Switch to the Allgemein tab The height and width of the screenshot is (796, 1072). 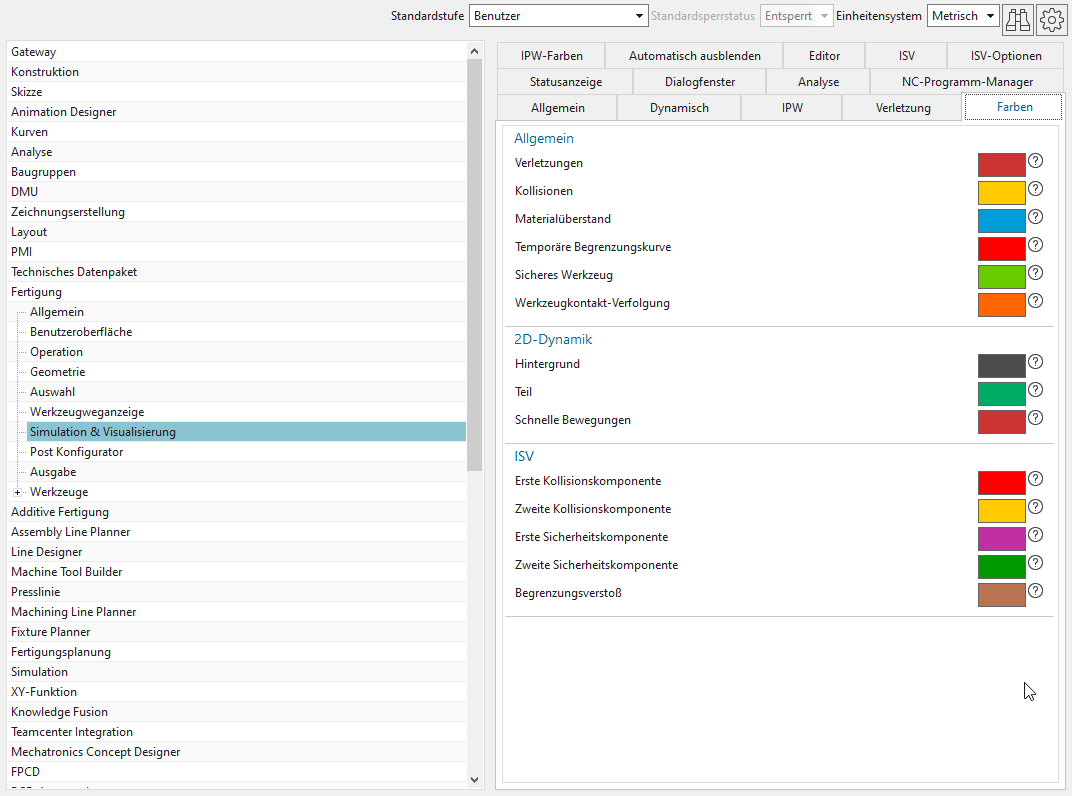(x=558, y=108)
